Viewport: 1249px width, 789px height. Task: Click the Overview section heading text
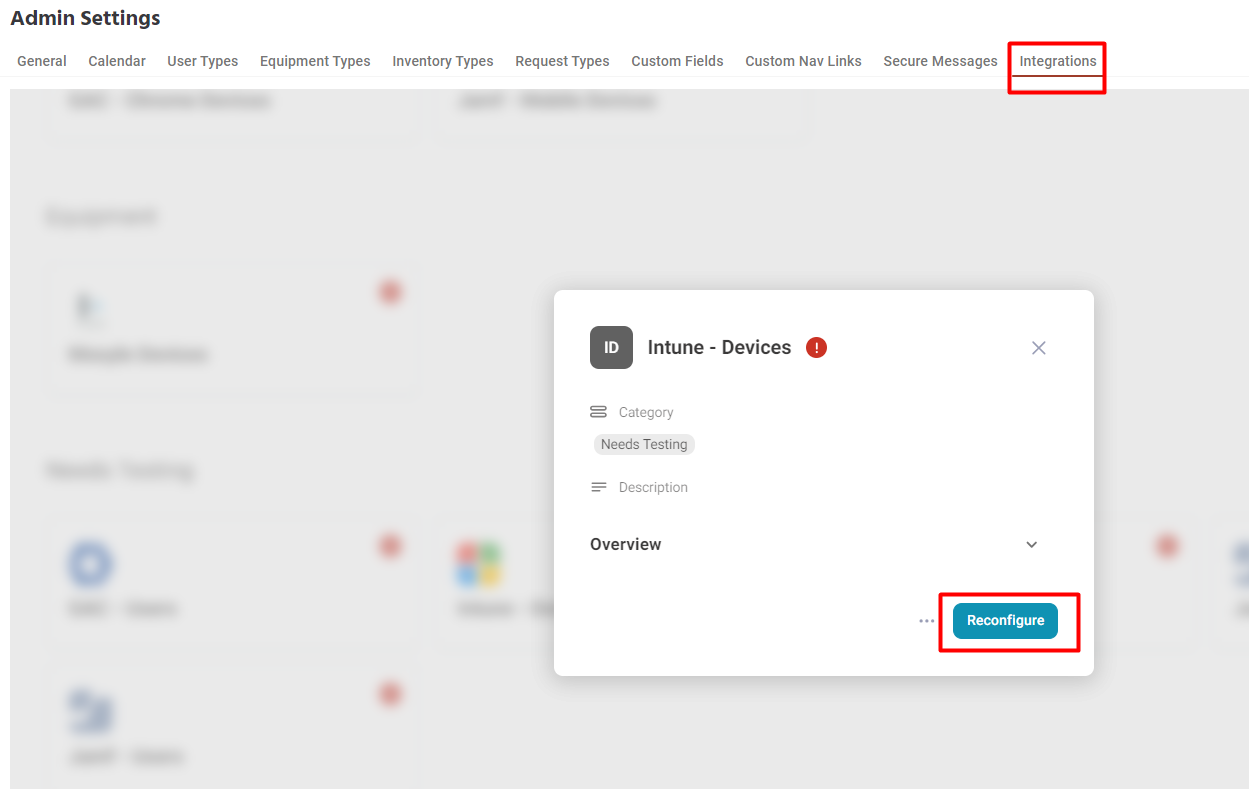(x=625, y=545)
